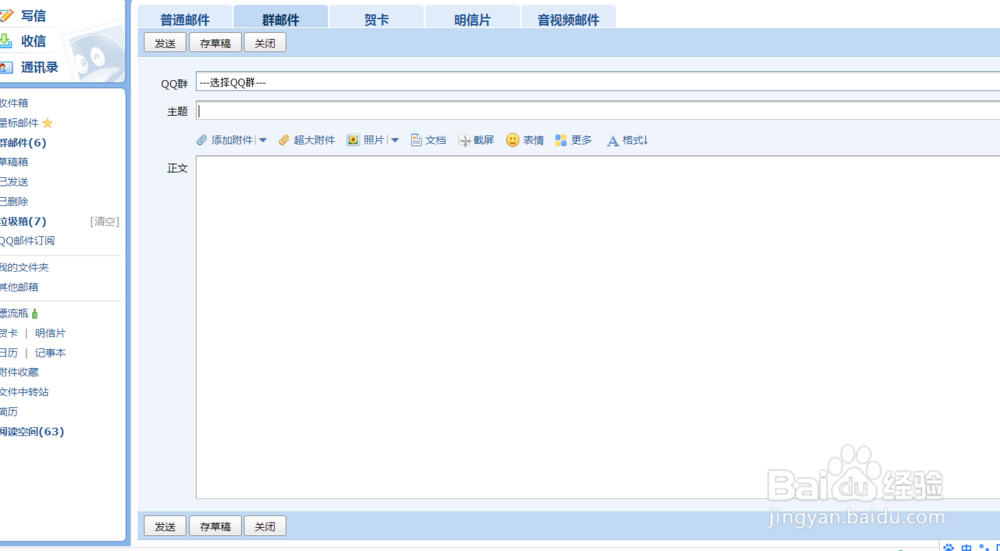Open 我的文件夹 my folders
Viewport: 1000px width, 551px height.
[24, 267]
